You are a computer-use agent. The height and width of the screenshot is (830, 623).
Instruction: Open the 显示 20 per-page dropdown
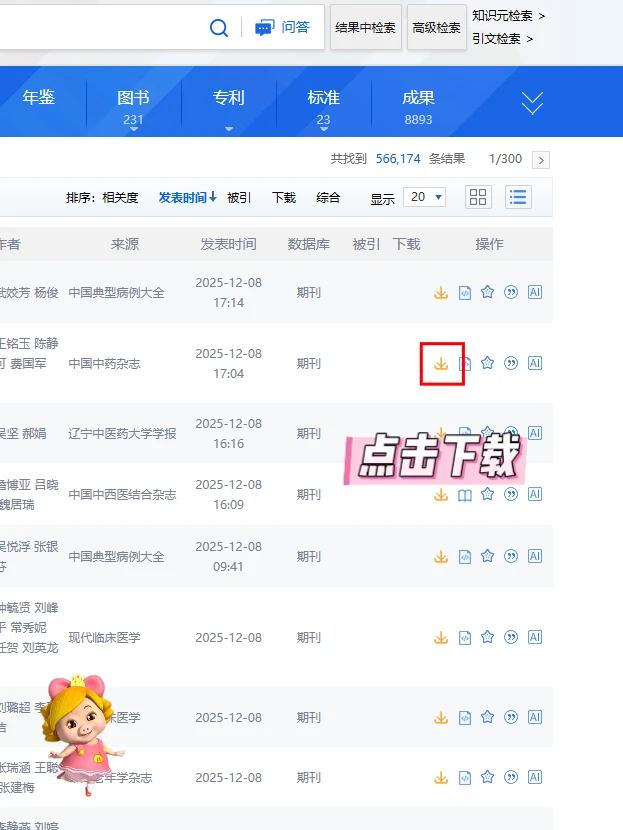tap(425, 197)
